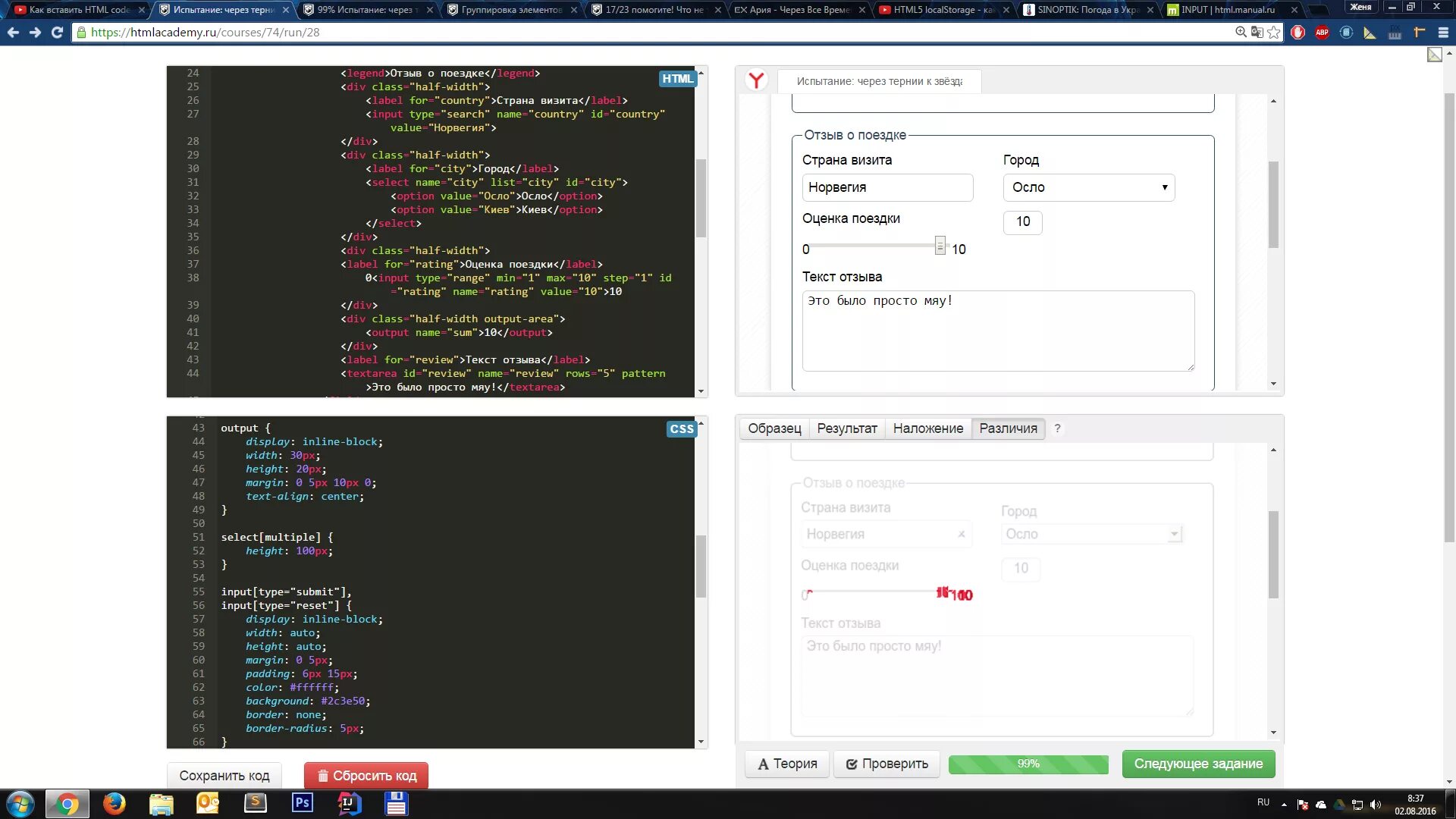The width and height of the screenshot is (1456, 819).
Task: Click the Страна визита input with Норвегия
Action: coord(886,187)
